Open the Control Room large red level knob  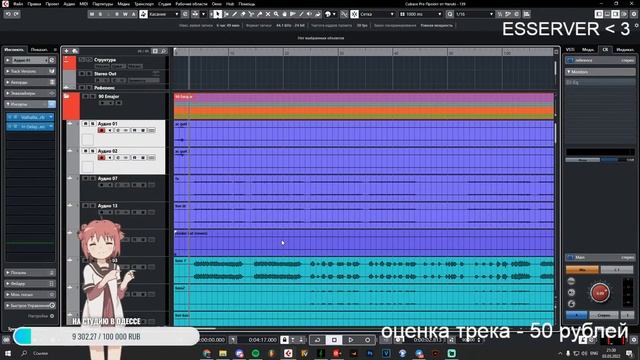click(600, 293)
